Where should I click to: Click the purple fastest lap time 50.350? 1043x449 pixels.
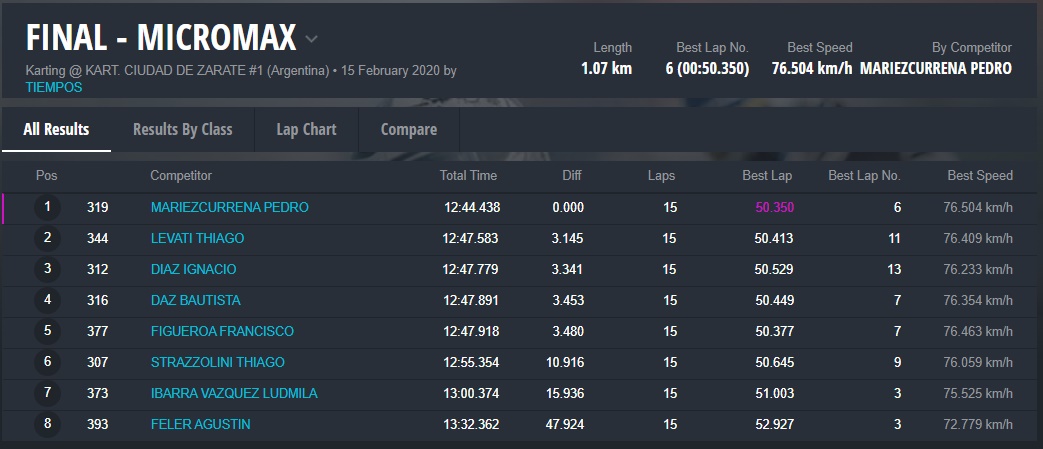pyautogui.click(x=774, y=208)
